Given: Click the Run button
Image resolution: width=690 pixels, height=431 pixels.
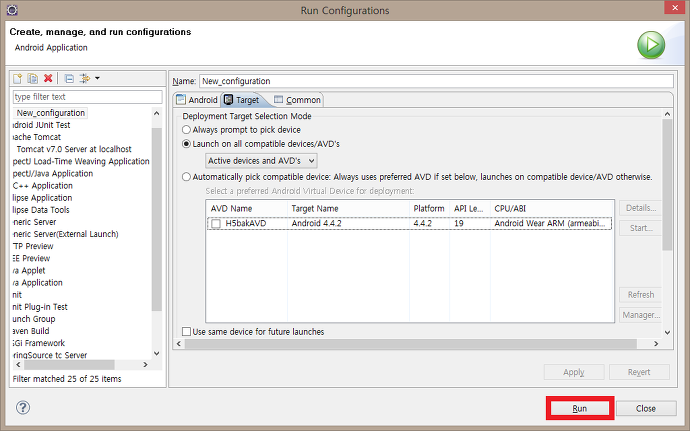Looking at the screenshot, I should pyautogui.click(x=580, y=409).
